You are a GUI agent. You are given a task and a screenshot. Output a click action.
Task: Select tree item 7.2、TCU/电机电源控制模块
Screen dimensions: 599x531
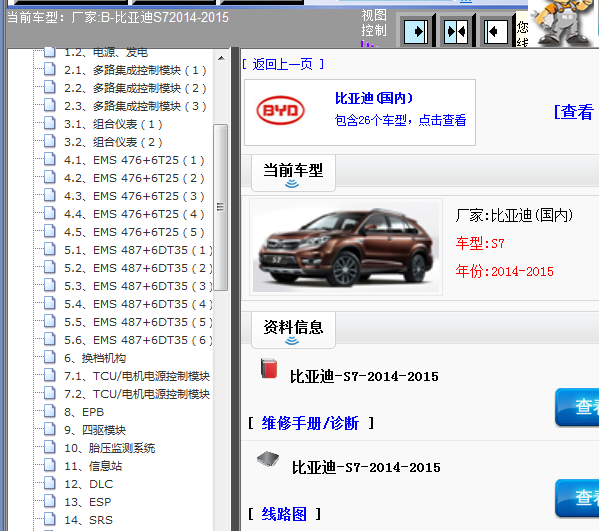(x=137, y=394)
